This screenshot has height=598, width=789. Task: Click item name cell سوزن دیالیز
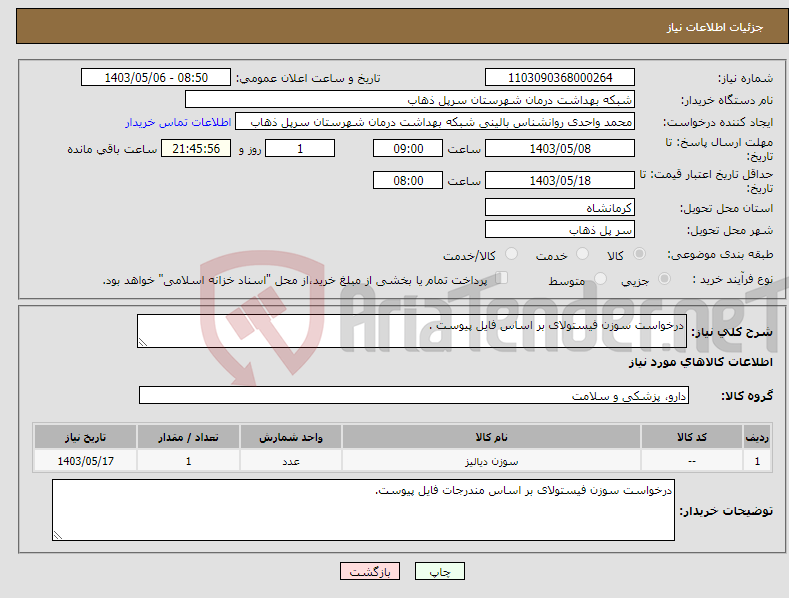tap(491, 461)
